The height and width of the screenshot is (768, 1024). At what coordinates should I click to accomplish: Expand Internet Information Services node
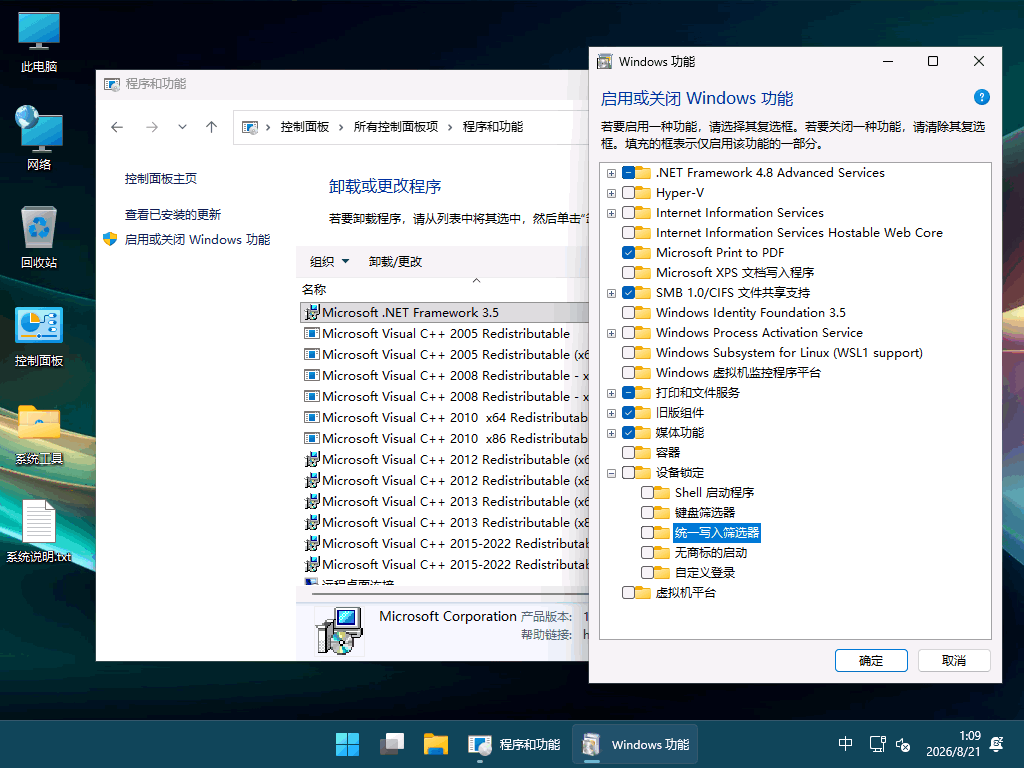(611, 214)
